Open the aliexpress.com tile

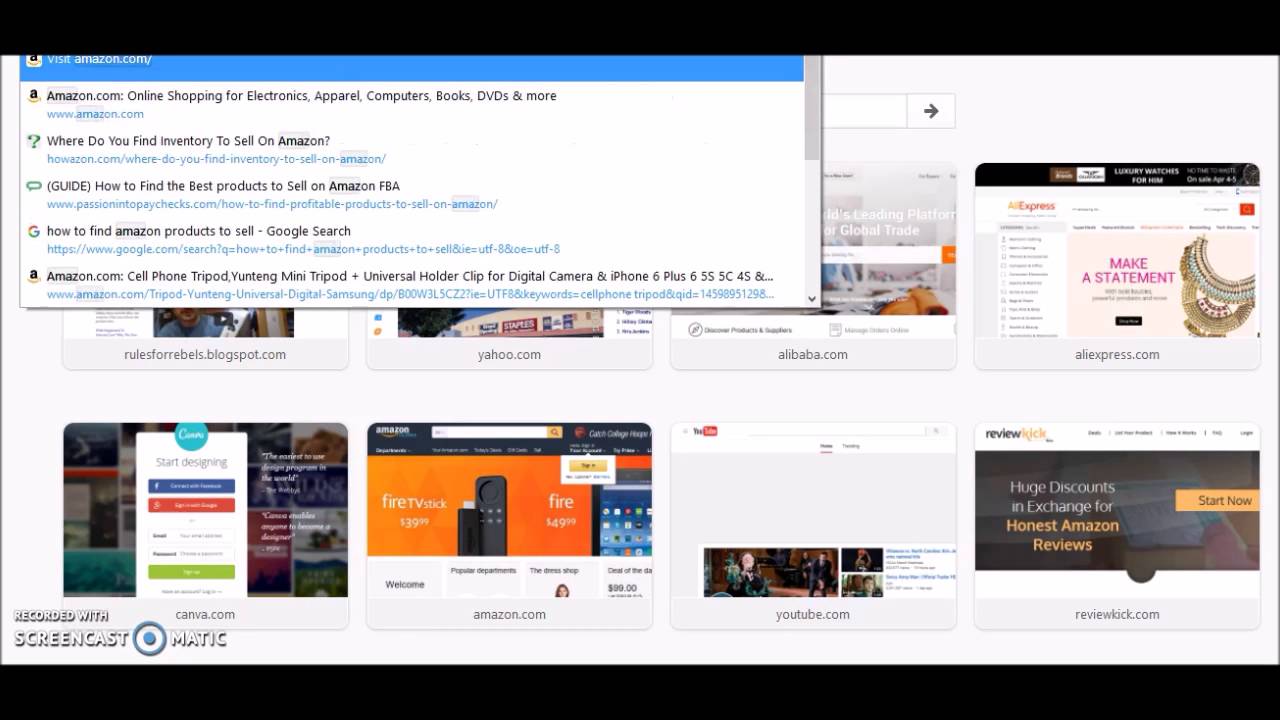[x=1117, y=266]
